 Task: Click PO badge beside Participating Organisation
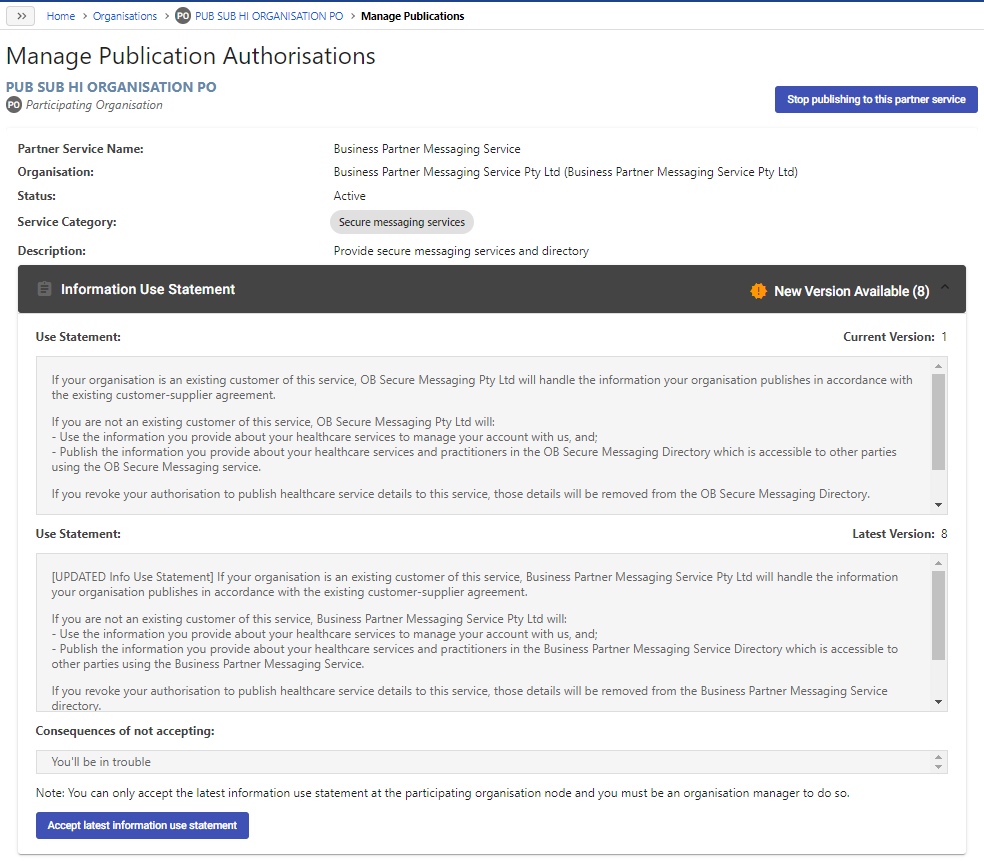pos(14,105)
